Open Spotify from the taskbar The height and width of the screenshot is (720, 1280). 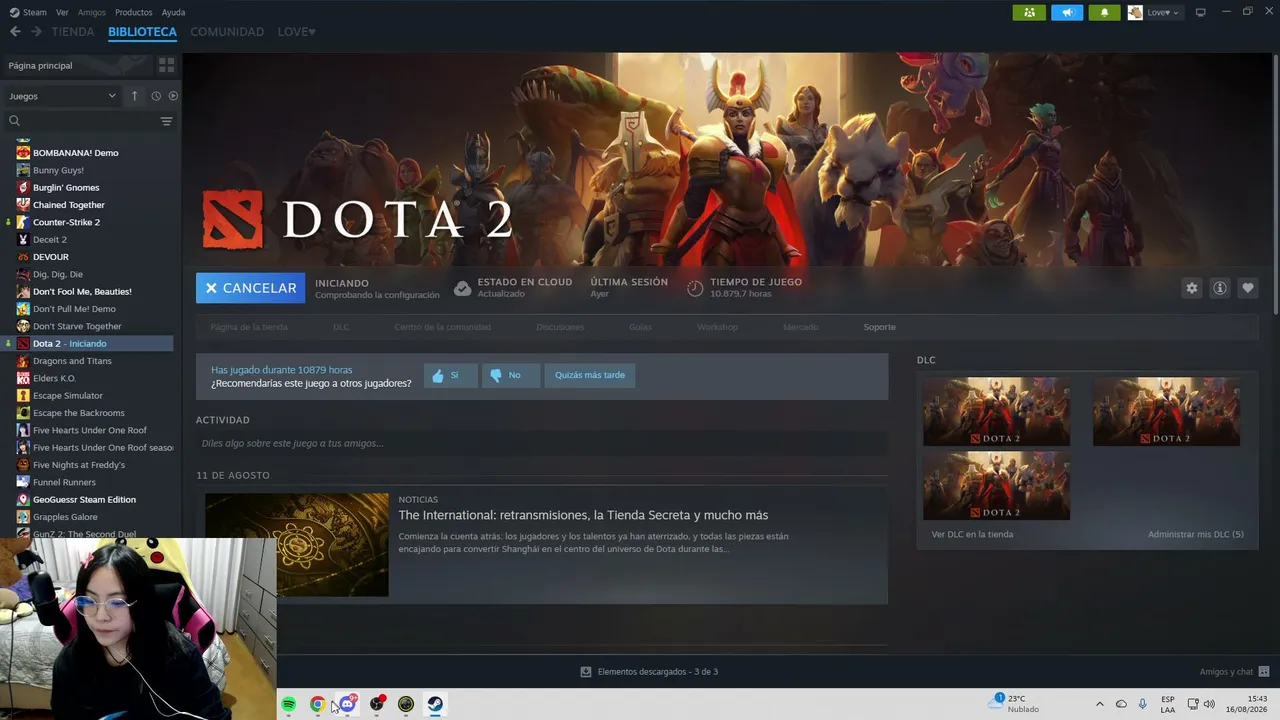(288, 704)
